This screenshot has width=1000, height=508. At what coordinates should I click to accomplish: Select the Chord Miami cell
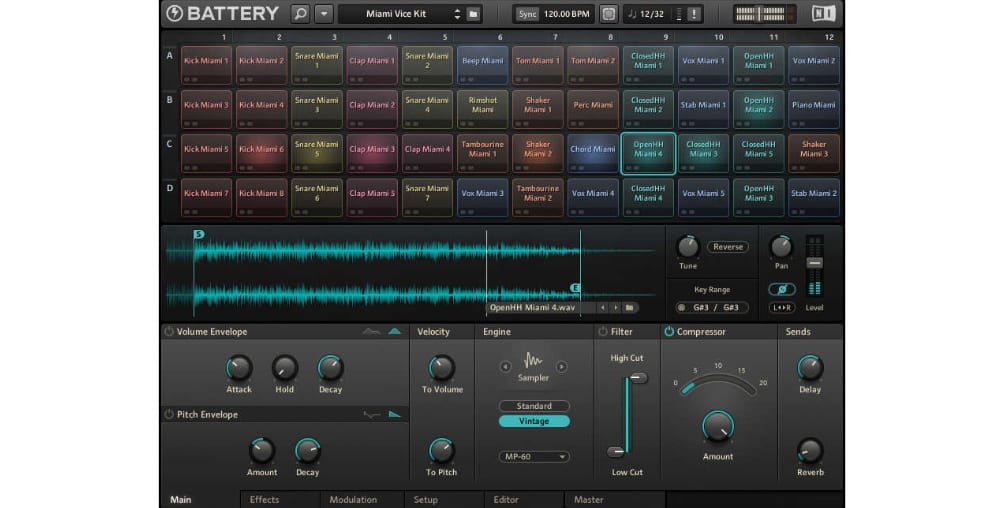pyautogui.click(x=593, y=153)
